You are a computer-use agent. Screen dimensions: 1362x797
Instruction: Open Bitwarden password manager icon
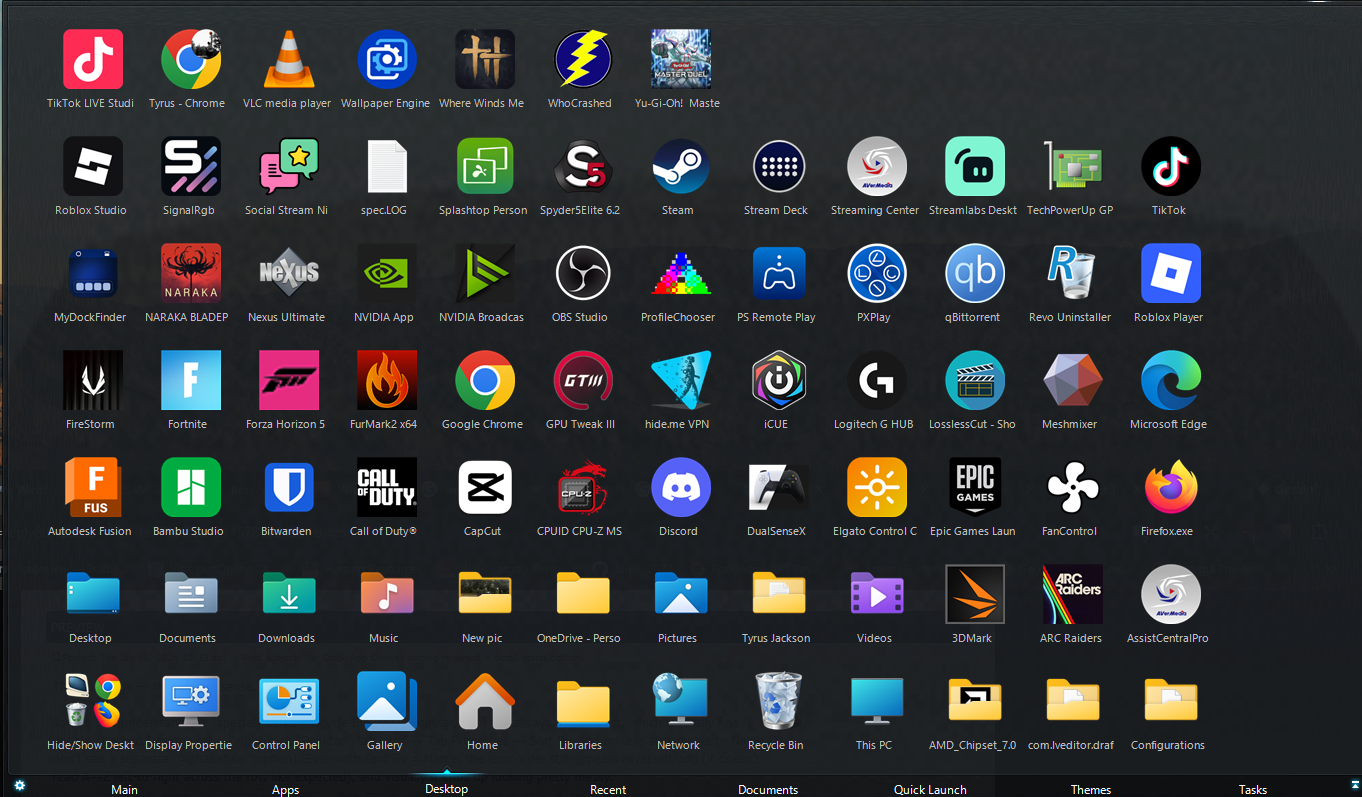pyautogui.click(x=286, y=488)
